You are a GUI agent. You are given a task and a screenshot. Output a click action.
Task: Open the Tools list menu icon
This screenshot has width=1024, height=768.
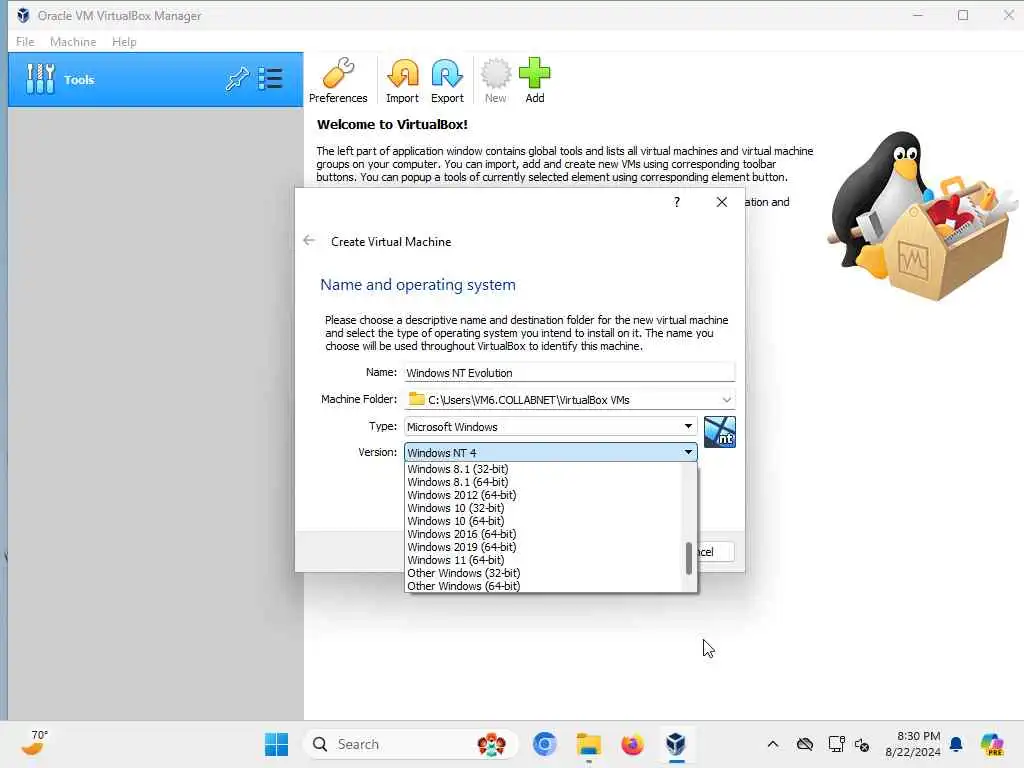(270, 79)
